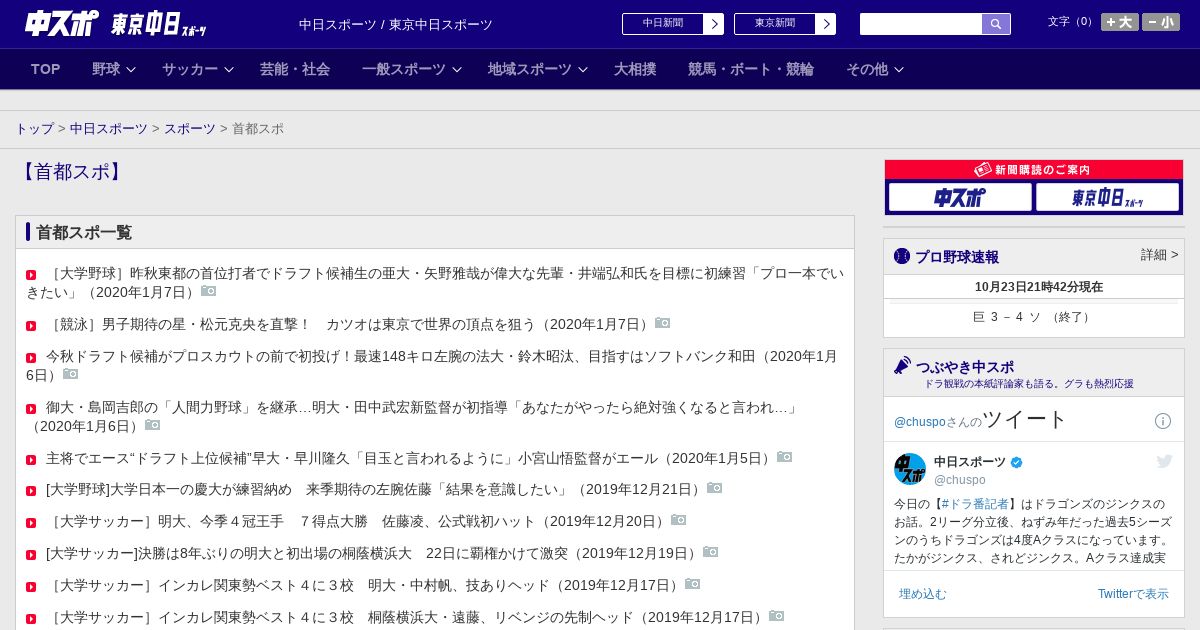This screenshot has width=1200, height=630.
Task: Open article about 亜大・矢野雅哉 first practice
Action: pos(435,283)
